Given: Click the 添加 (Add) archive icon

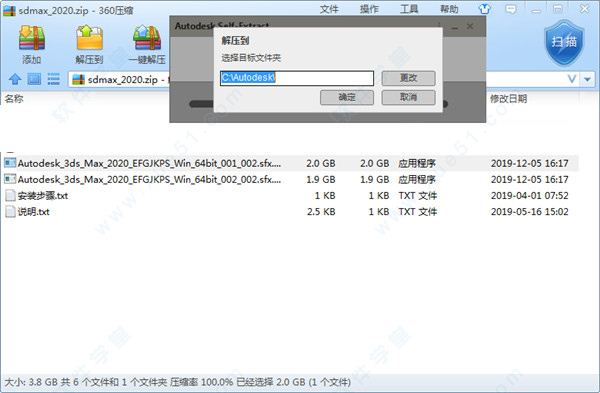Looking at the screenshot, I should pos(32,38).
